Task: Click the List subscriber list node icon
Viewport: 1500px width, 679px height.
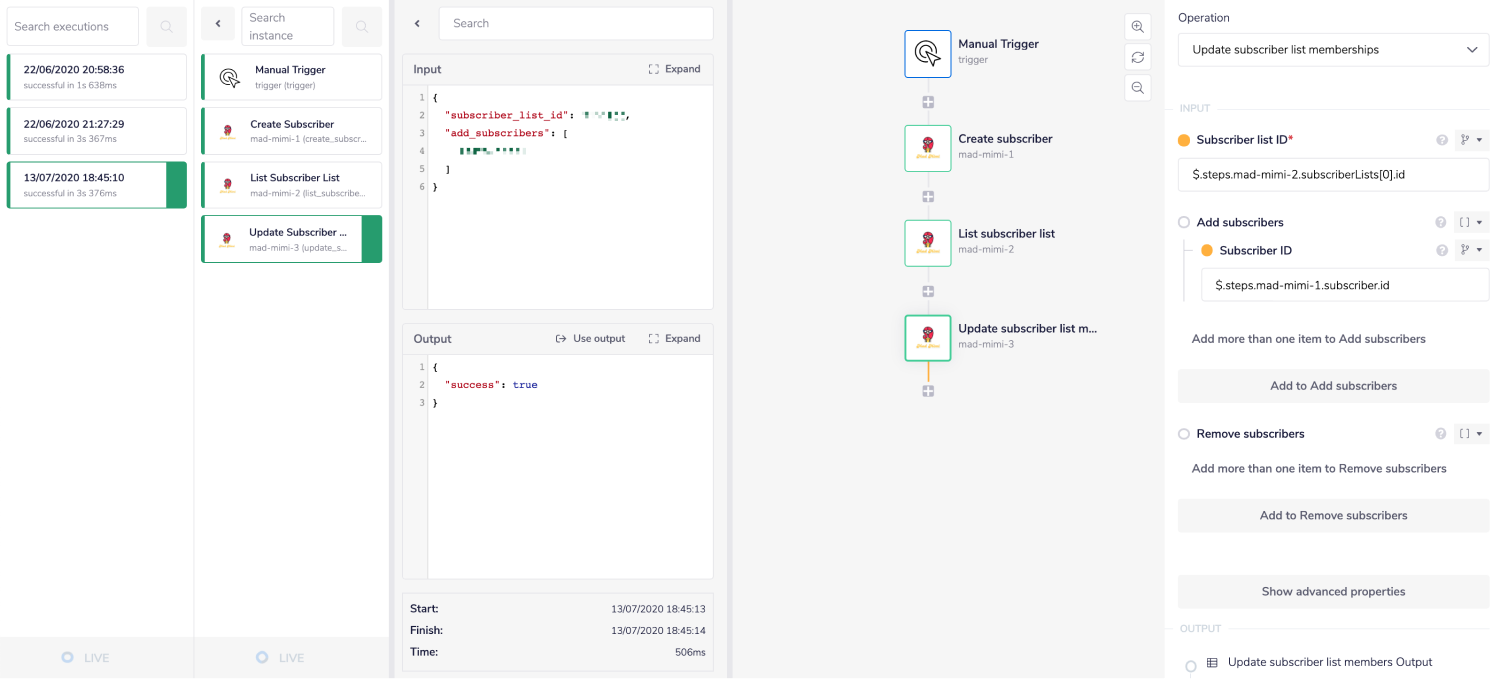Action: (928, 243)
